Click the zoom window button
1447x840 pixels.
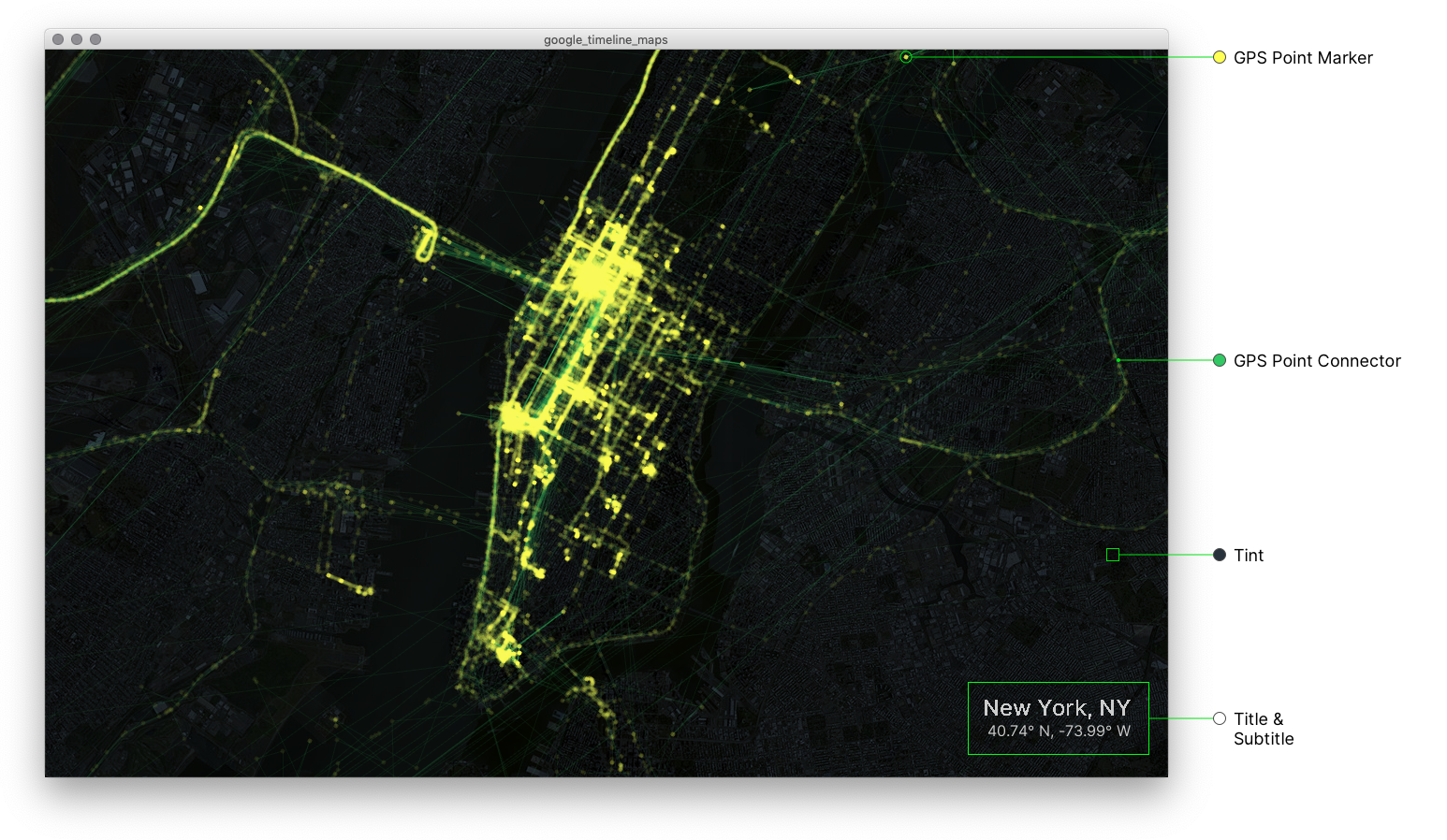click(x=95, y=39)
